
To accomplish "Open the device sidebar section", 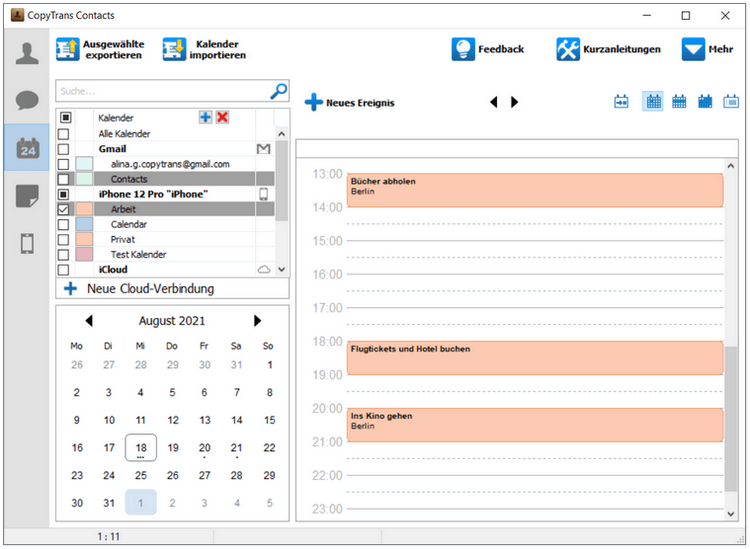I will 27,243.
